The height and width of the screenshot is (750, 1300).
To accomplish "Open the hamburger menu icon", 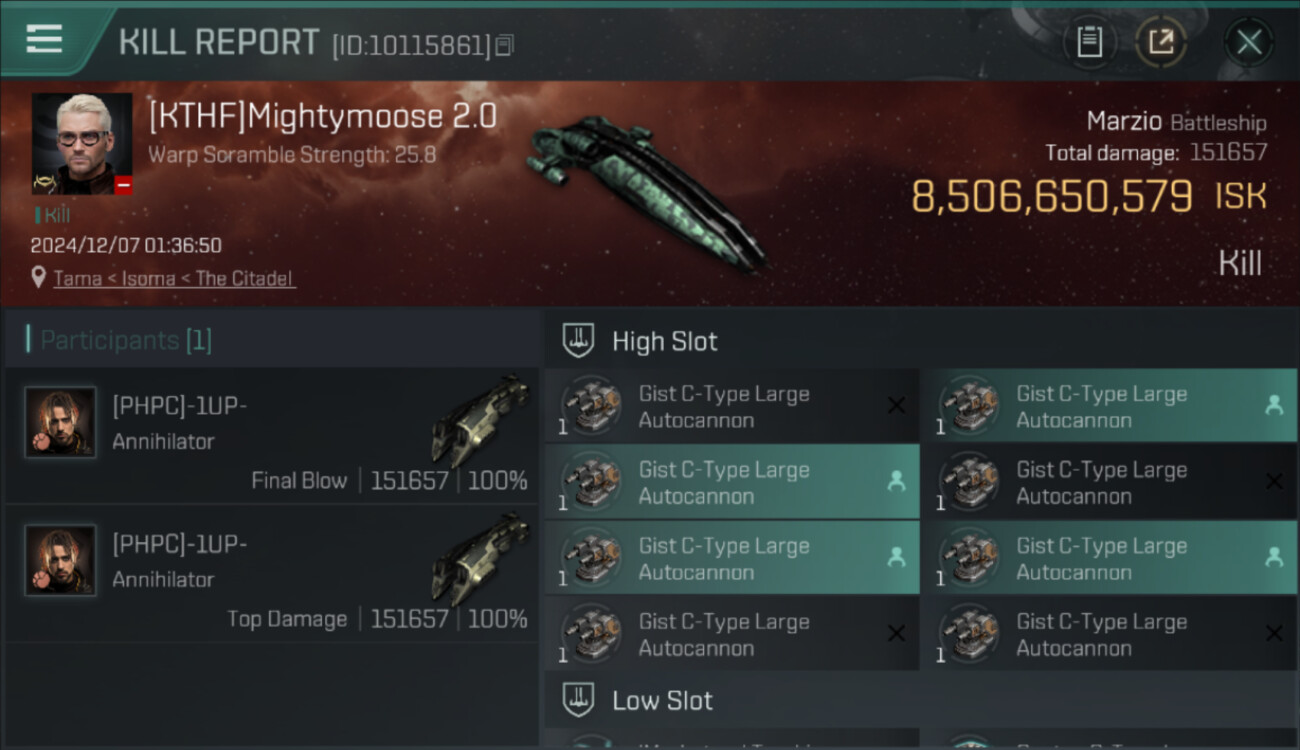I will pyautogui.click(x=44, y=39).
